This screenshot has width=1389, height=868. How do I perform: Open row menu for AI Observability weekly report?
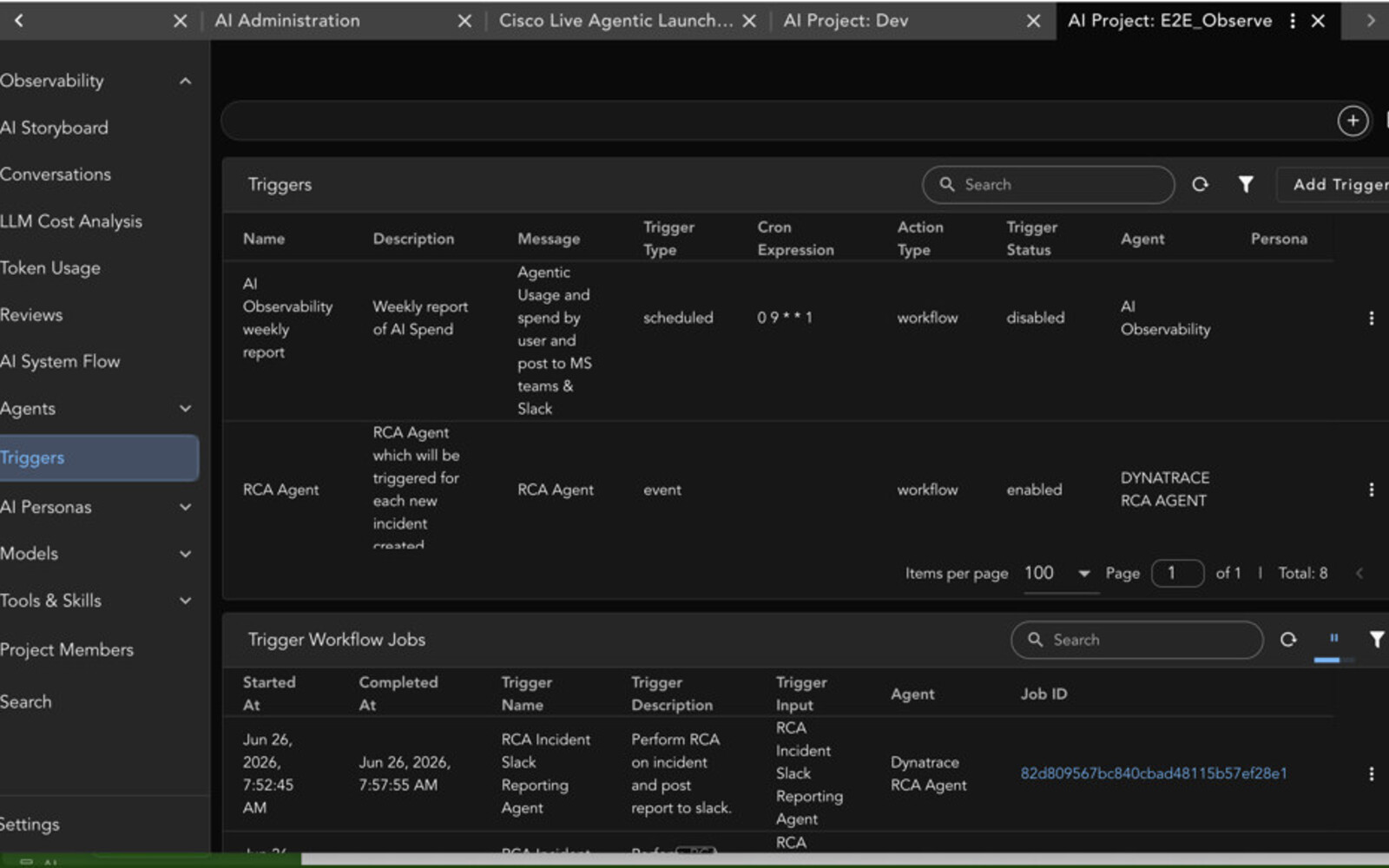(x=1371, y=318)
